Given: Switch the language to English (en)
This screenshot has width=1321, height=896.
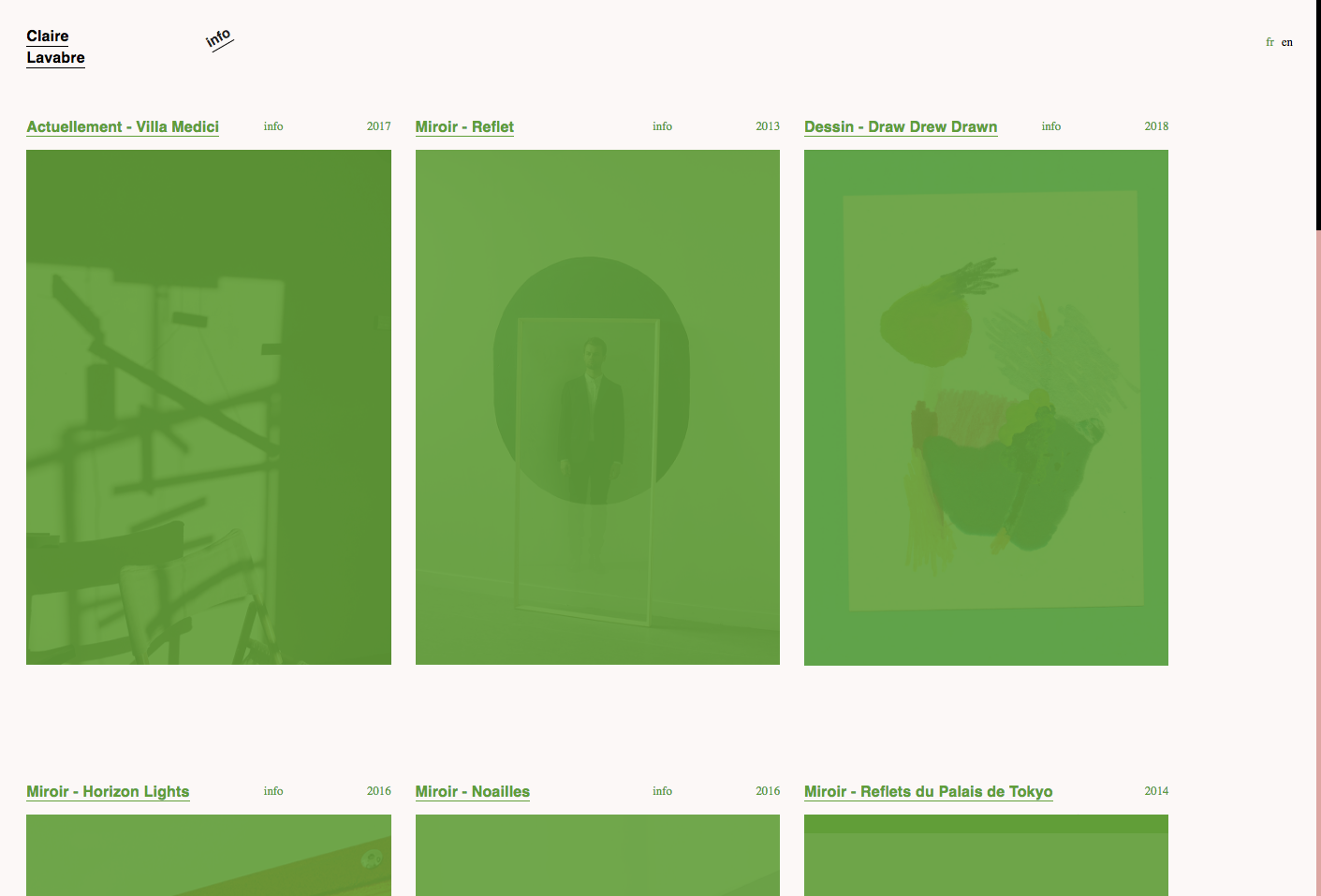Looking at the screenshot, I should (1287, 42).
